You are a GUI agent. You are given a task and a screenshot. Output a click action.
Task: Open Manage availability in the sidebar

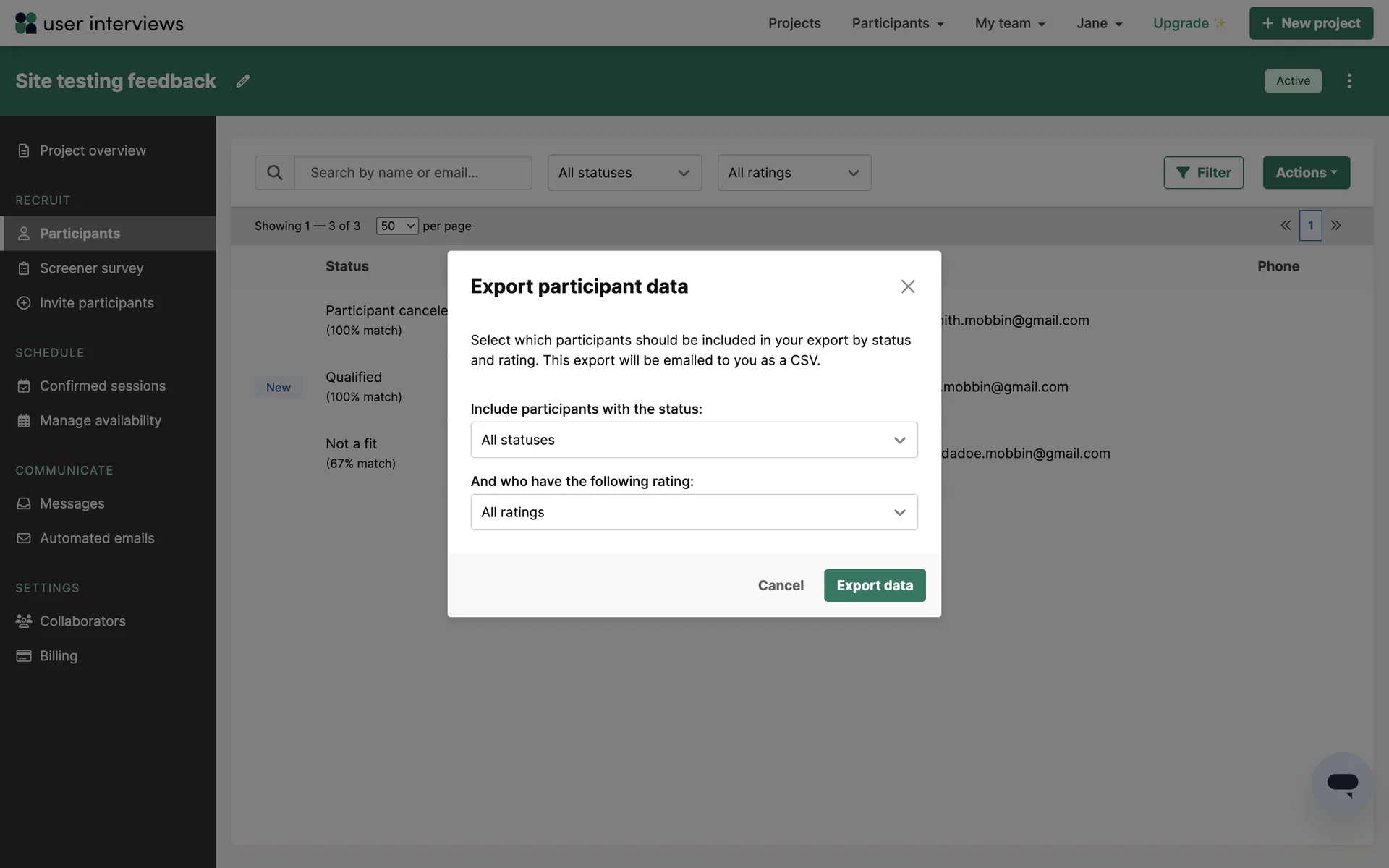pyautogui.click(x=100, y=421)
